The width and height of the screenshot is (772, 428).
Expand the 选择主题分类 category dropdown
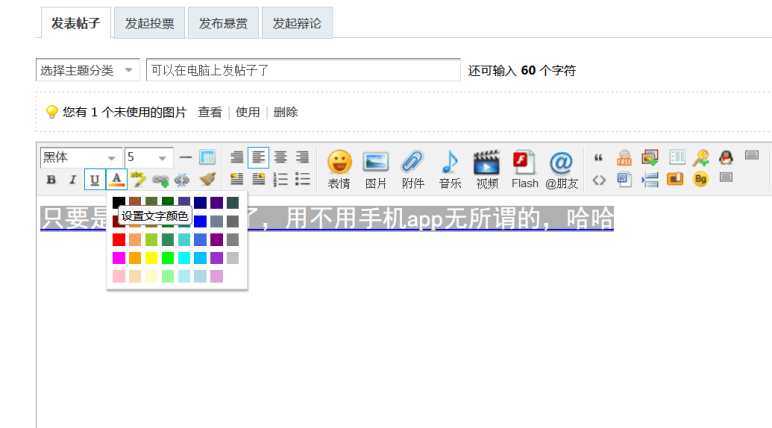coord(87,71)
